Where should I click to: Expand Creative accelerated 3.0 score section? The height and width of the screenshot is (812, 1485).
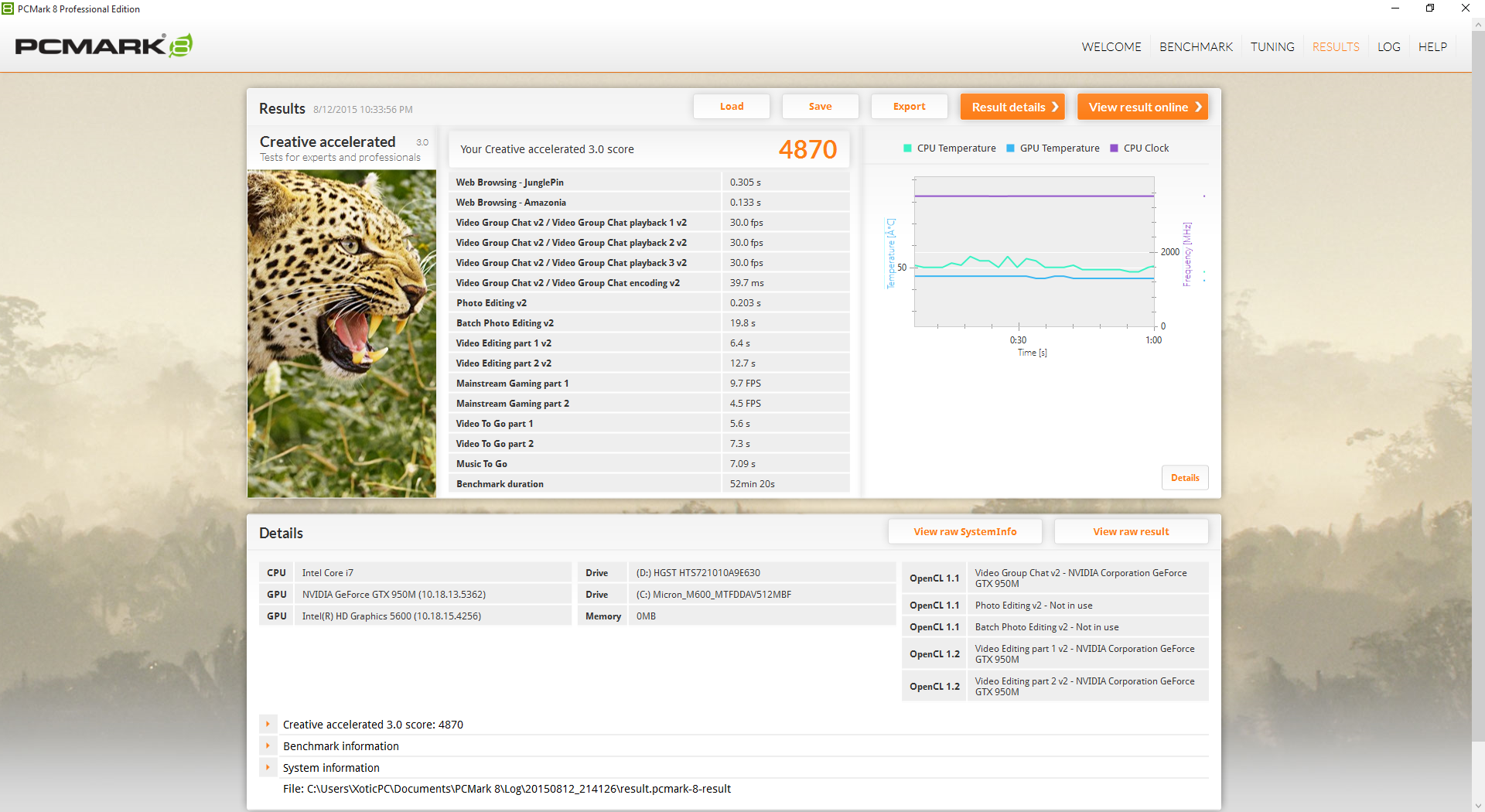(x=268, y=725)
